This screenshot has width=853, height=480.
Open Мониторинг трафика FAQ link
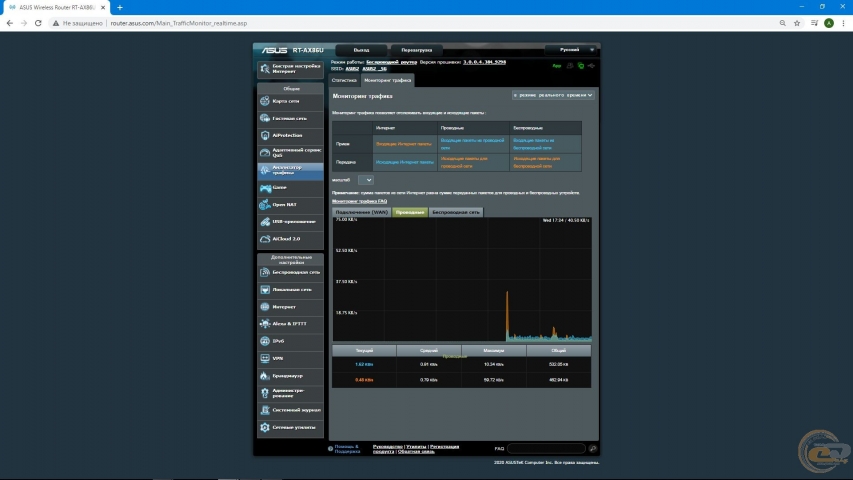360,201
